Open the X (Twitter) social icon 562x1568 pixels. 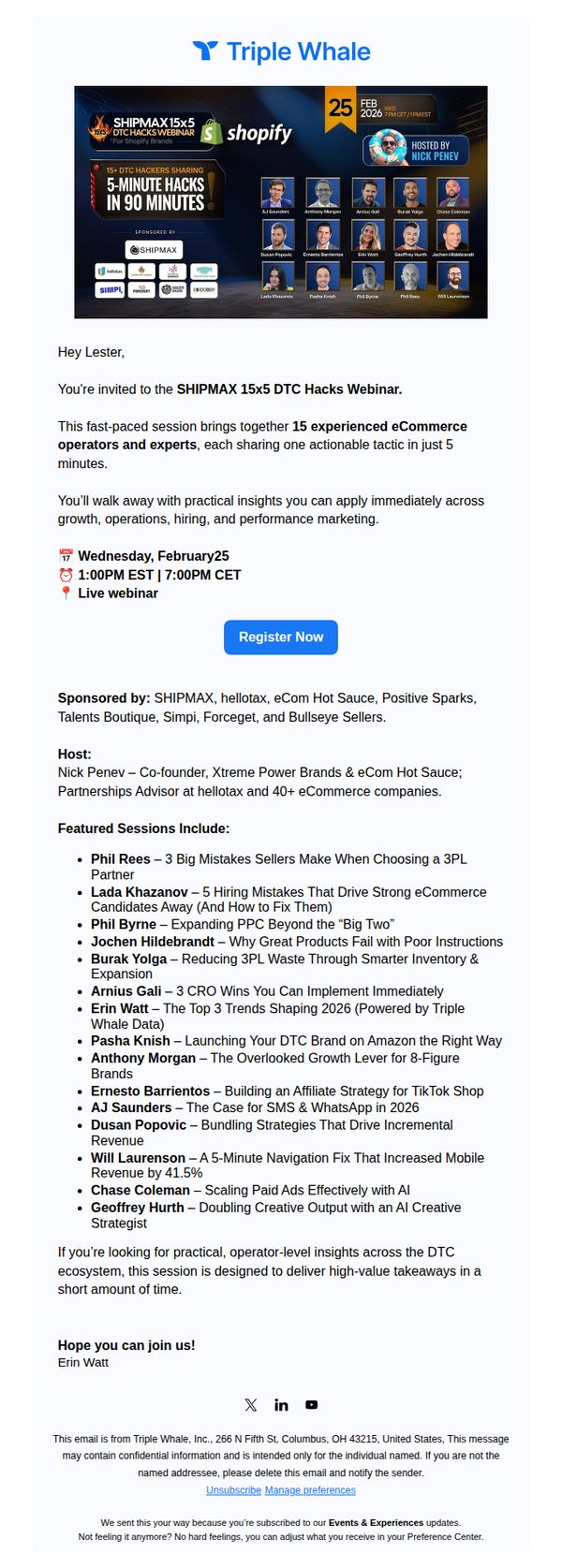click(x=250, y=1404)
